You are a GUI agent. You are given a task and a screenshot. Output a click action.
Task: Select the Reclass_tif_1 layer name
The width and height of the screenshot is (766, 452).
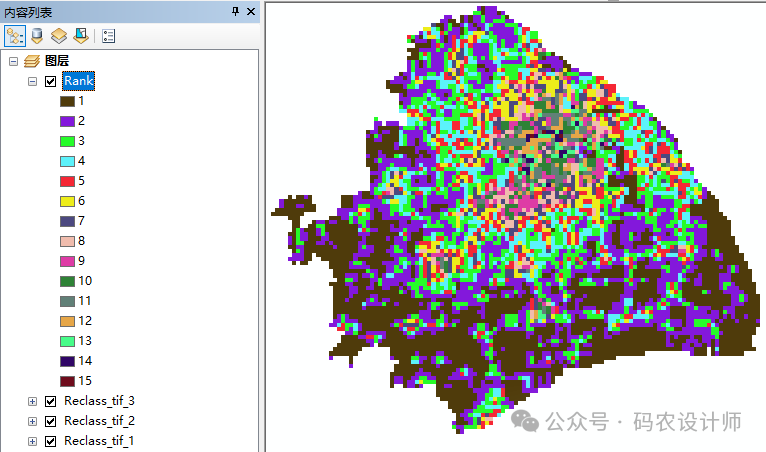pyautogui.click(x=99, y=441)
